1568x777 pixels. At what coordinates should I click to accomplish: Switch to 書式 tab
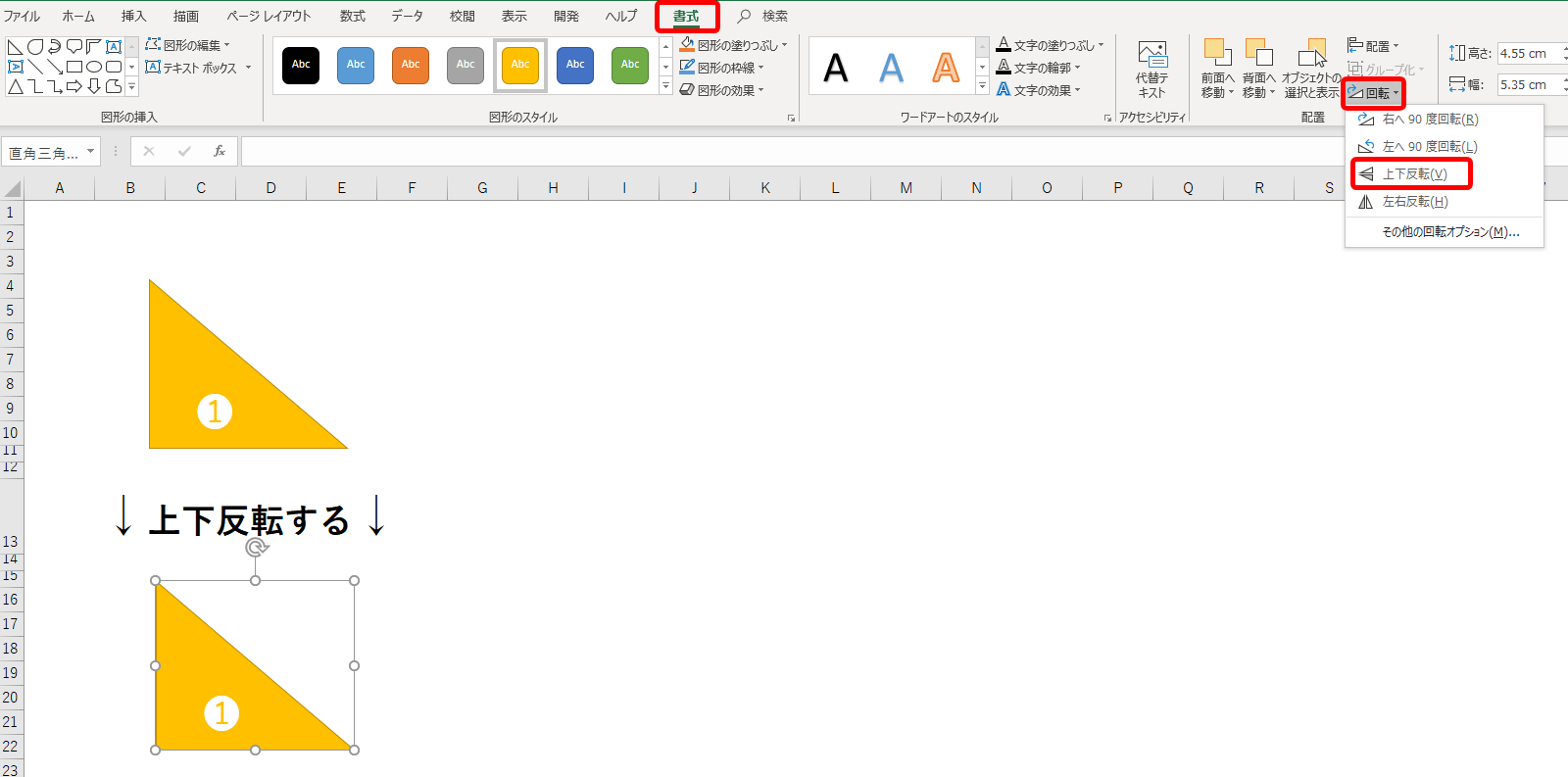tap(686, 16)
